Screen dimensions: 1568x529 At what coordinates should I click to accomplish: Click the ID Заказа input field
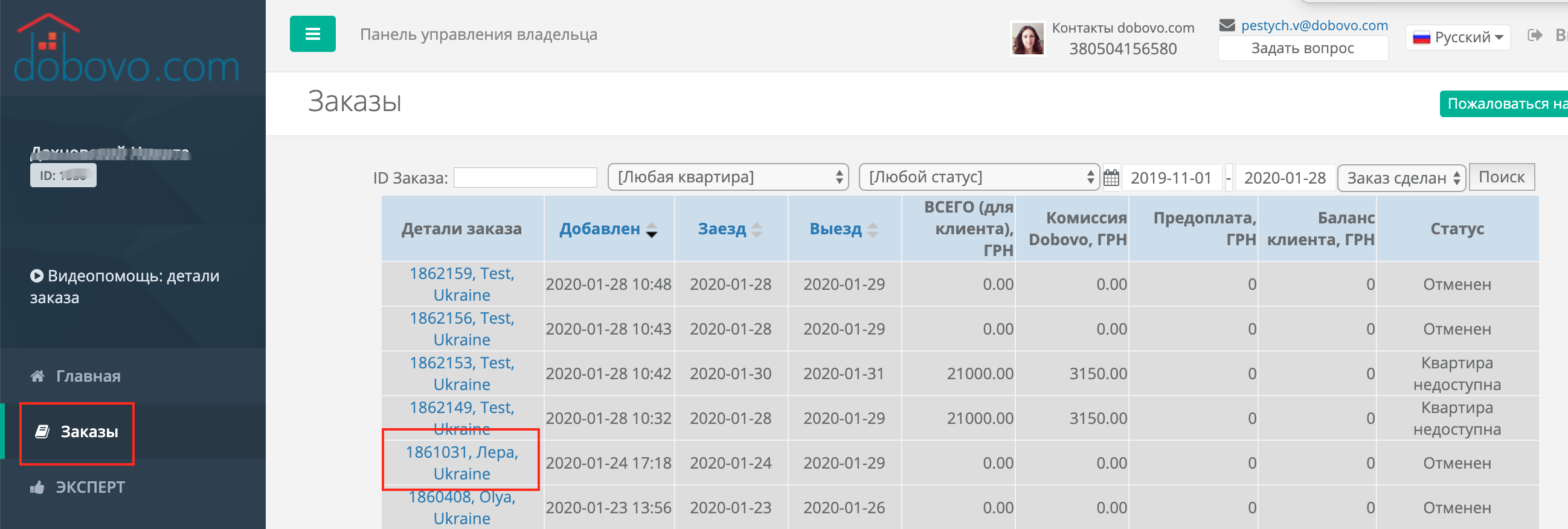pos(525,178)
